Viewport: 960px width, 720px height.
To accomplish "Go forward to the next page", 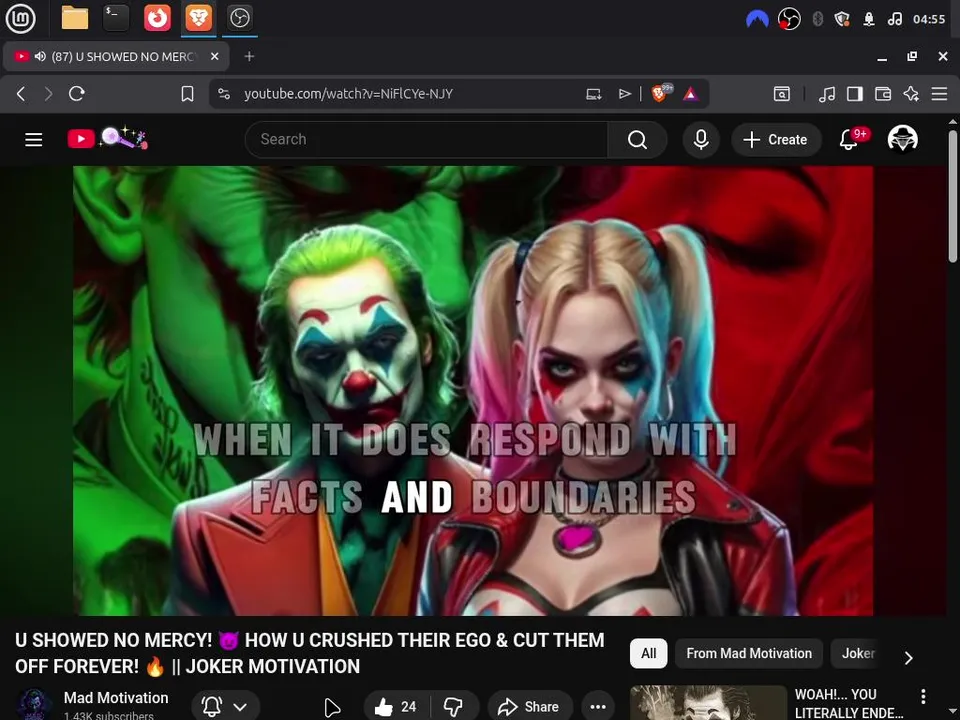I will click(x=48, y=94).
